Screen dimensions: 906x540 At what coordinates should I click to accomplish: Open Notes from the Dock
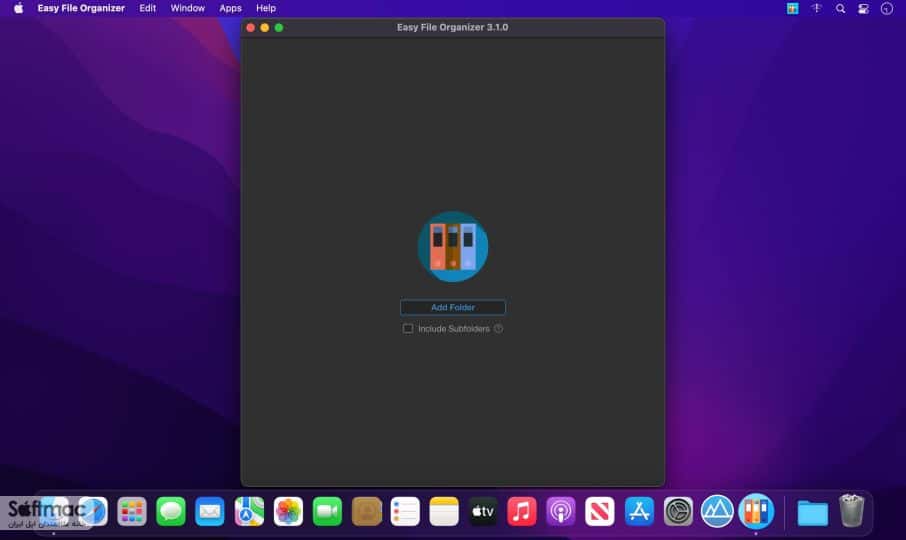pyautogui.click(x=444, y=512)
